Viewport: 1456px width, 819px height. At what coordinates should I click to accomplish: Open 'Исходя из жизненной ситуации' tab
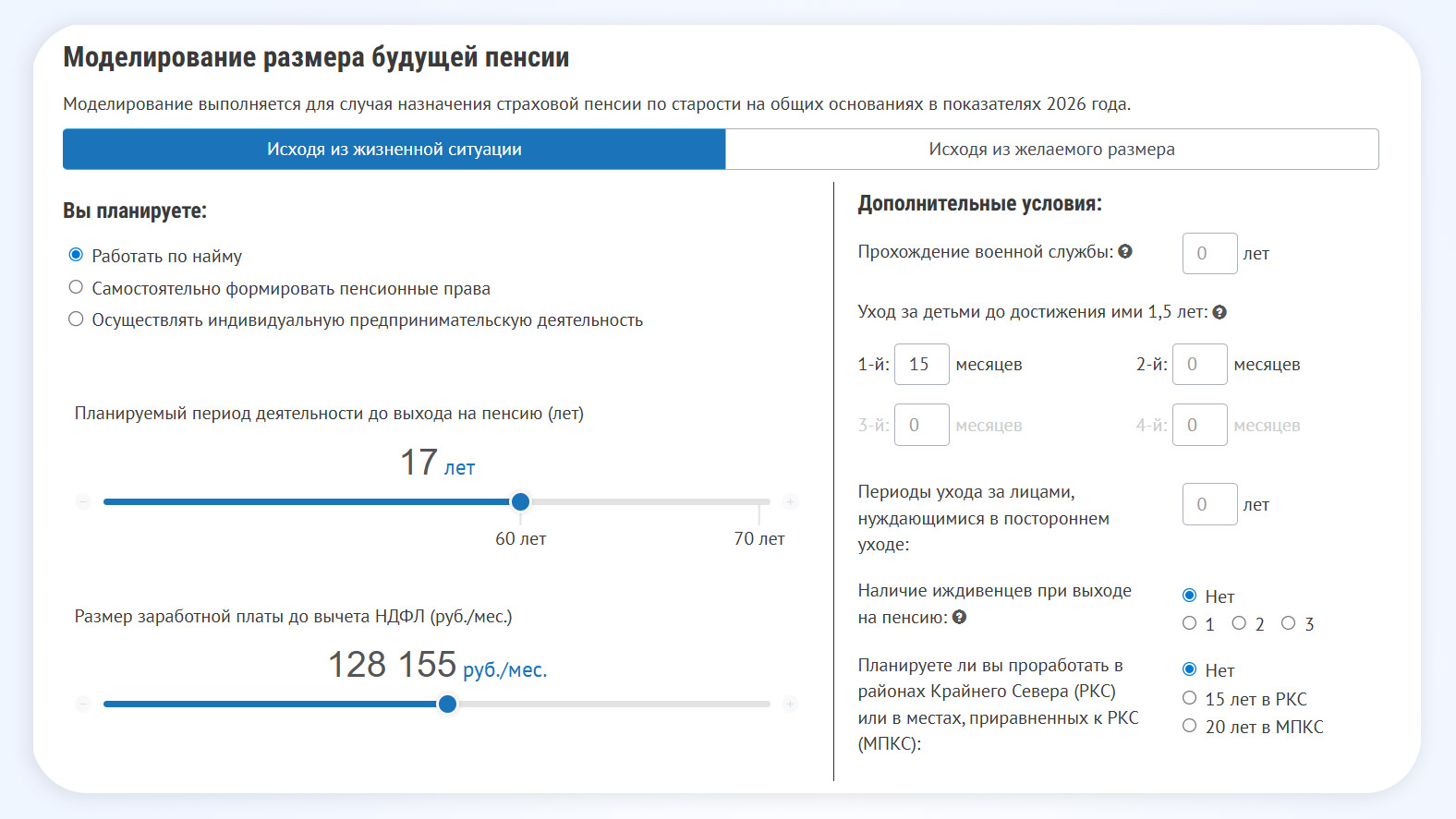(394, 150)
